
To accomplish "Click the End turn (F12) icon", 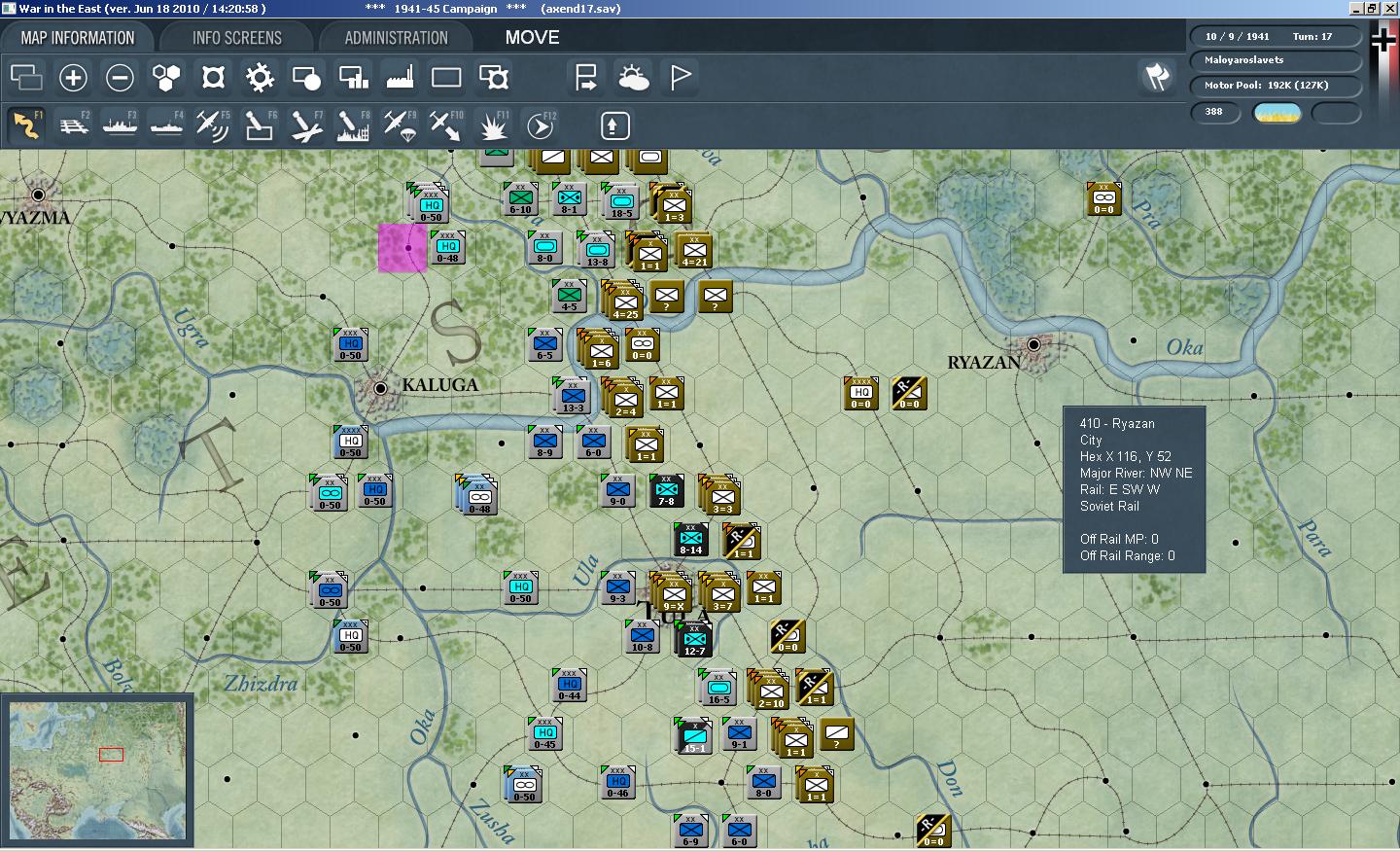I will click(541, 125).
